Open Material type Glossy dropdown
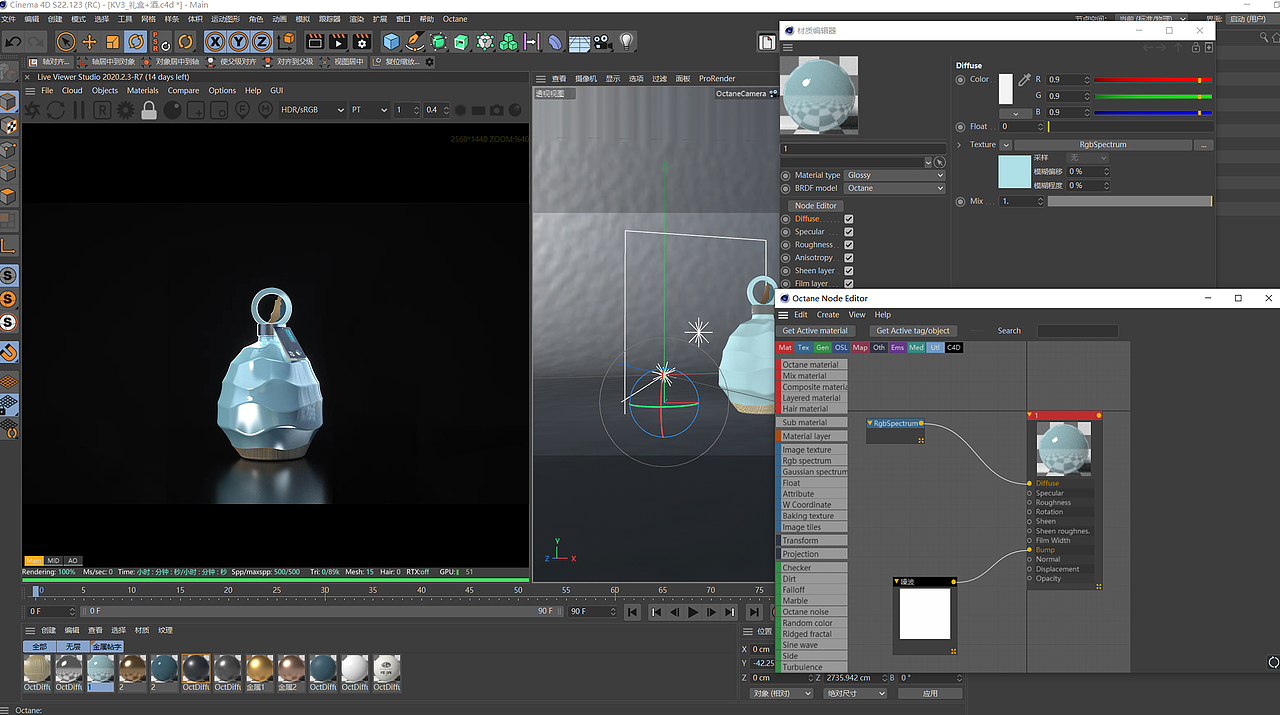 click(895, 175)
